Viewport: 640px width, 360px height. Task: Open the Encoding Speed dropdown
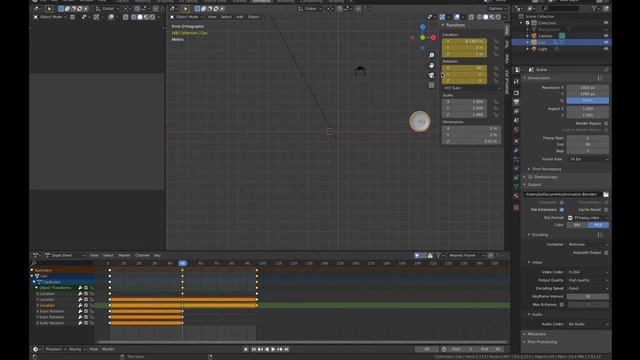pos(588,289)
